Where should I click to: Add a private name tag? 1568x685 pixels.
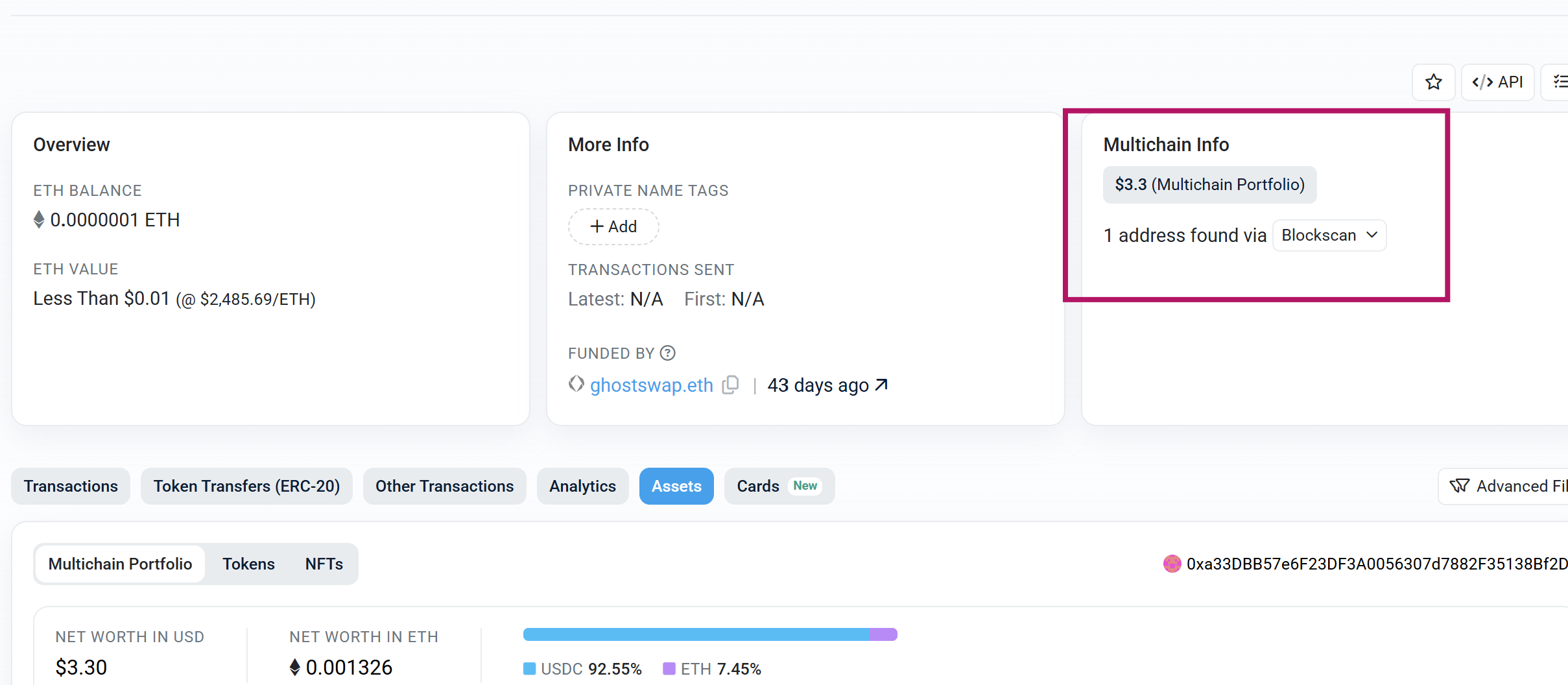click(x=613, y=226)
